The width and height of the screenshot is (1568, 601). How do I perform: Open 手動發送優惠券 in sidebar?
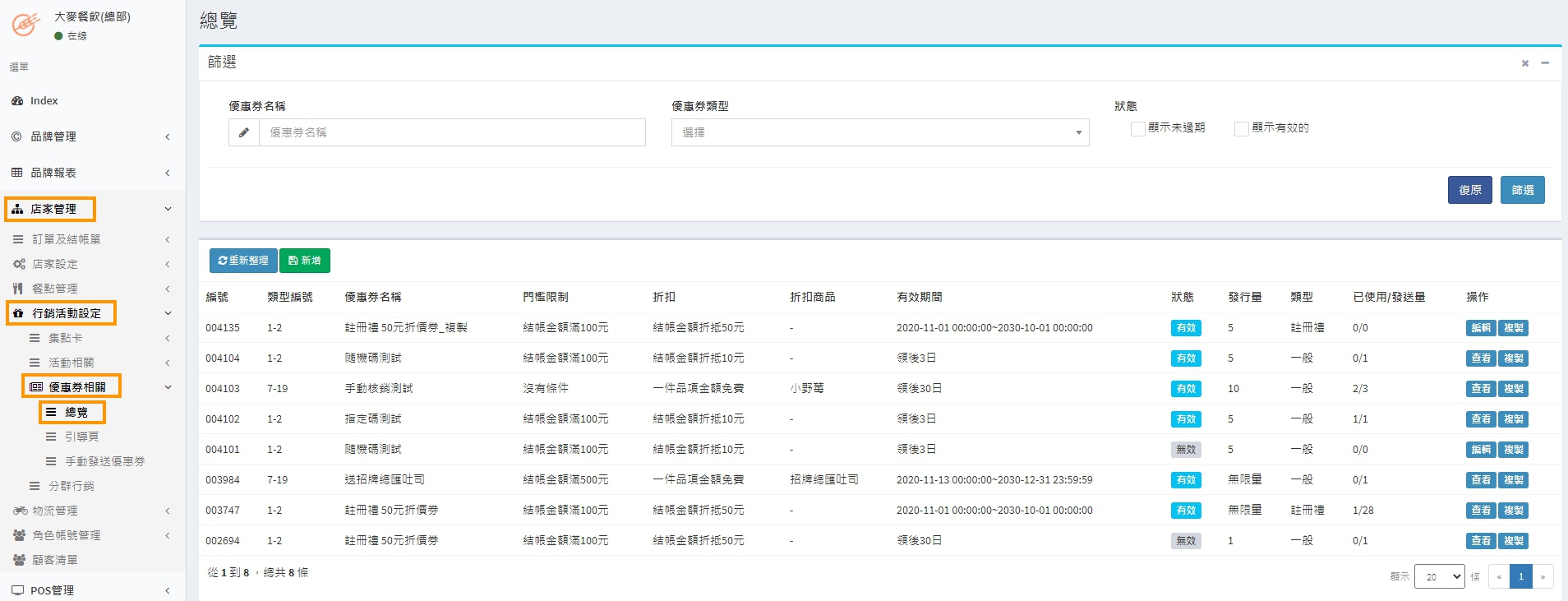[104, 461]
